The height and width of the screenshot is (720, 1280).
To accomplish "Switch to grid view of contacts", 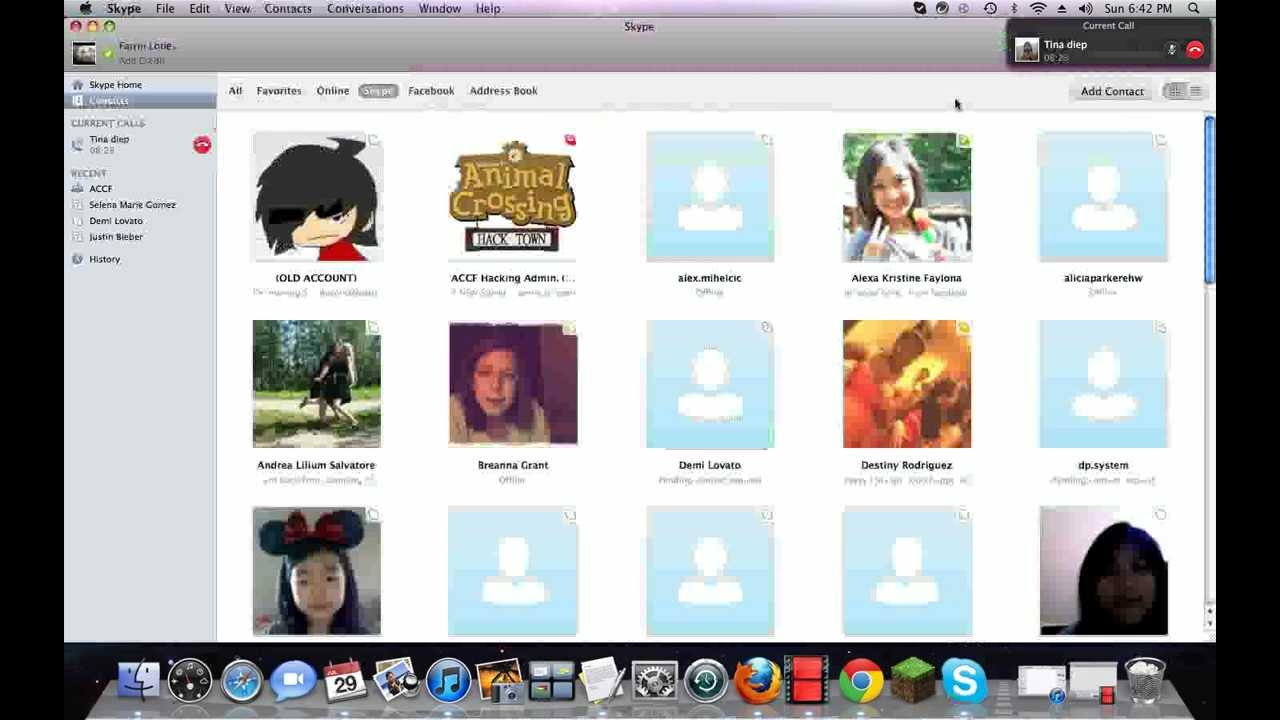I will click(1174, 91).
